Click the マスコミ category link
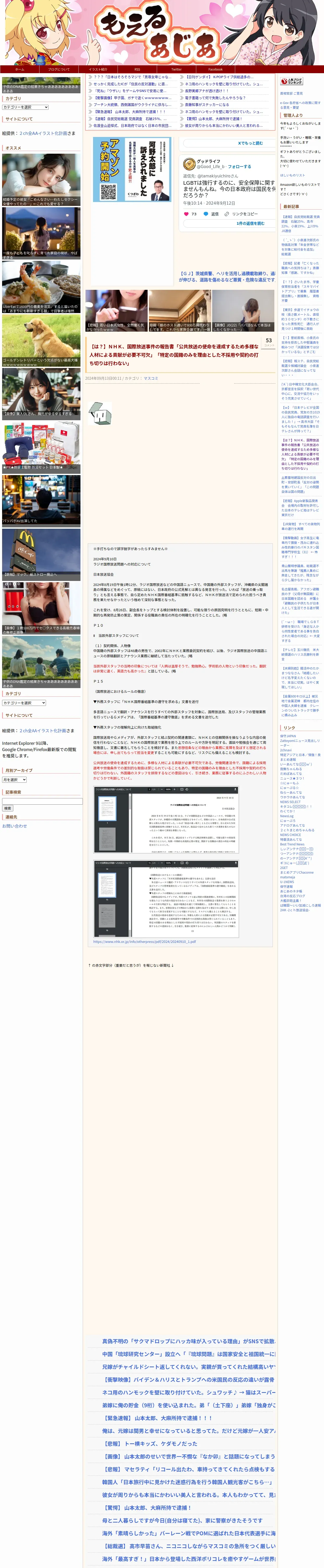Screen dimensions: 324x1568 pyautogui.click(x=151, y=379)
